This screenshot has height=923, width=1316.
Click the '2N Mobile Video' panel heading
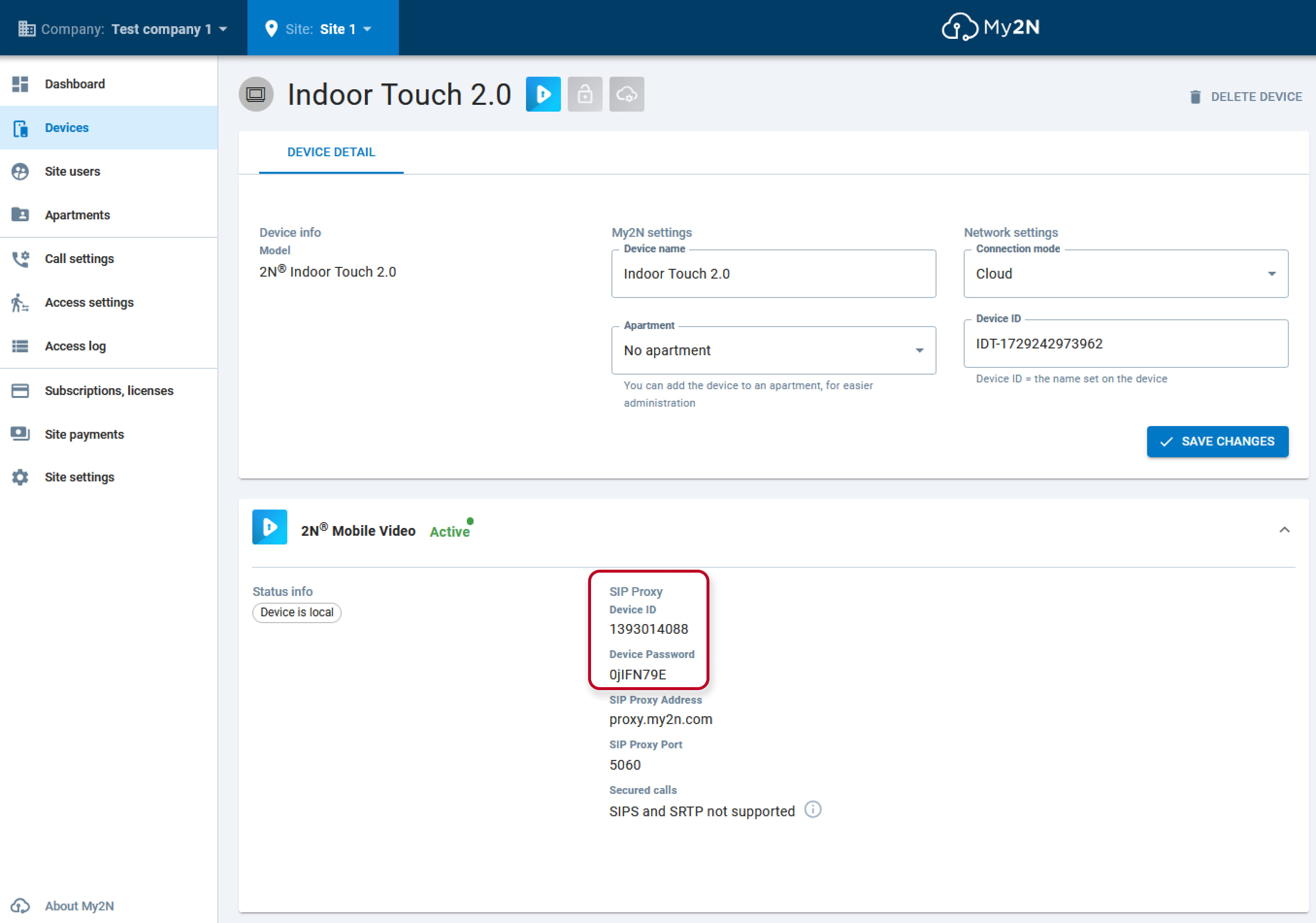click(x=358, y=530)
